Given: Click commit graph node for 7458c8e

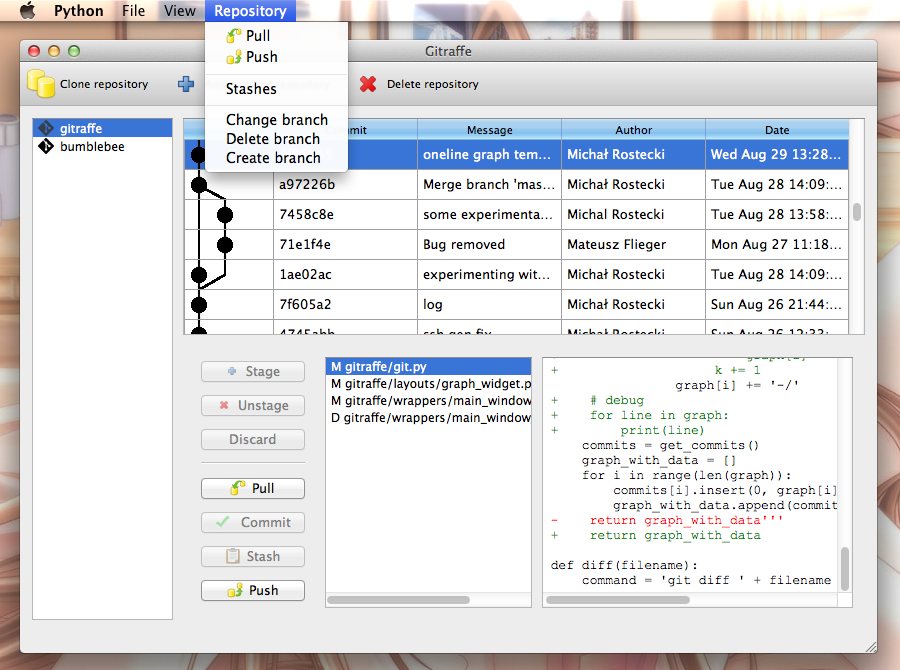Looking at the screenshot, I should click(225, 215).
